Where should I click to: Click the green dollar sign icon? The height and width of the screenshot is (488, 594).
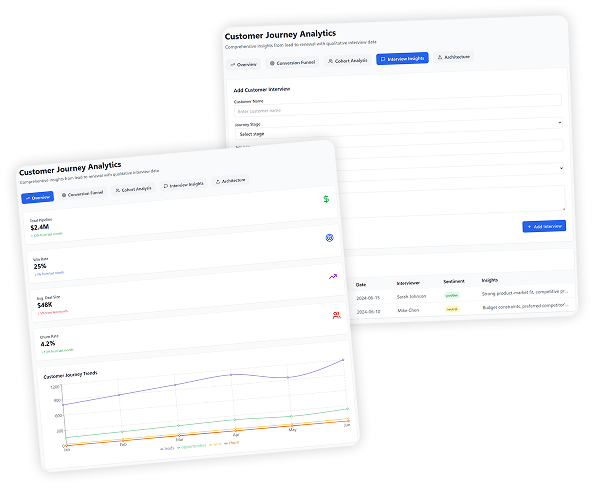[x=326, y=199]
